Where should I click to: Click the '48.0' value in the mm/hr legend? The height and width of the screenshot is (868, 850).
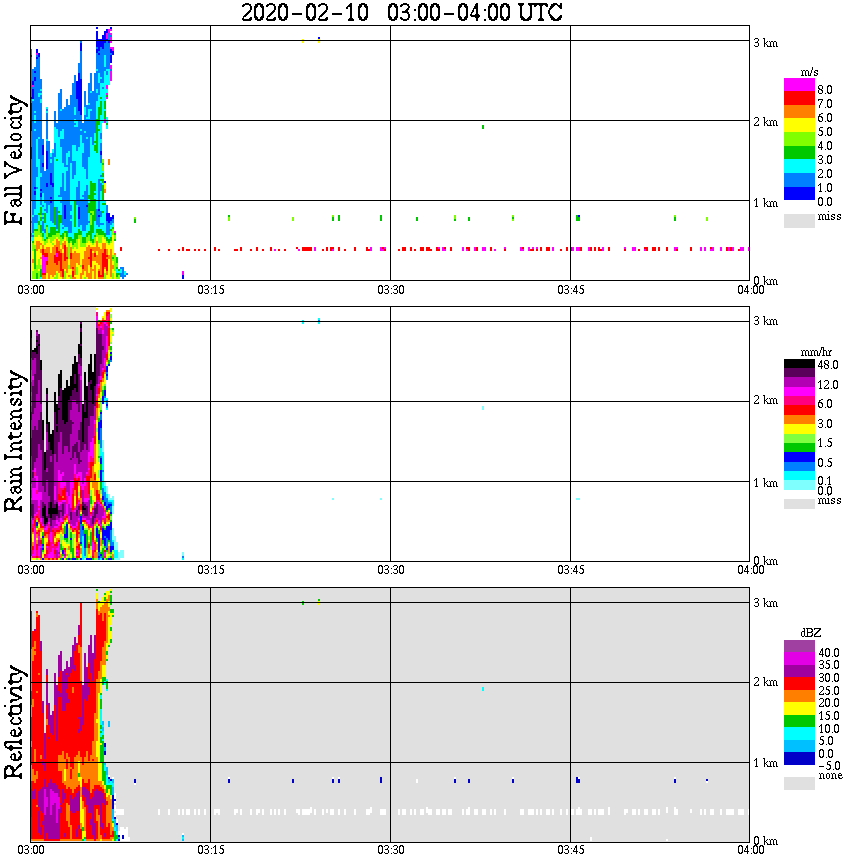point(828,365)
